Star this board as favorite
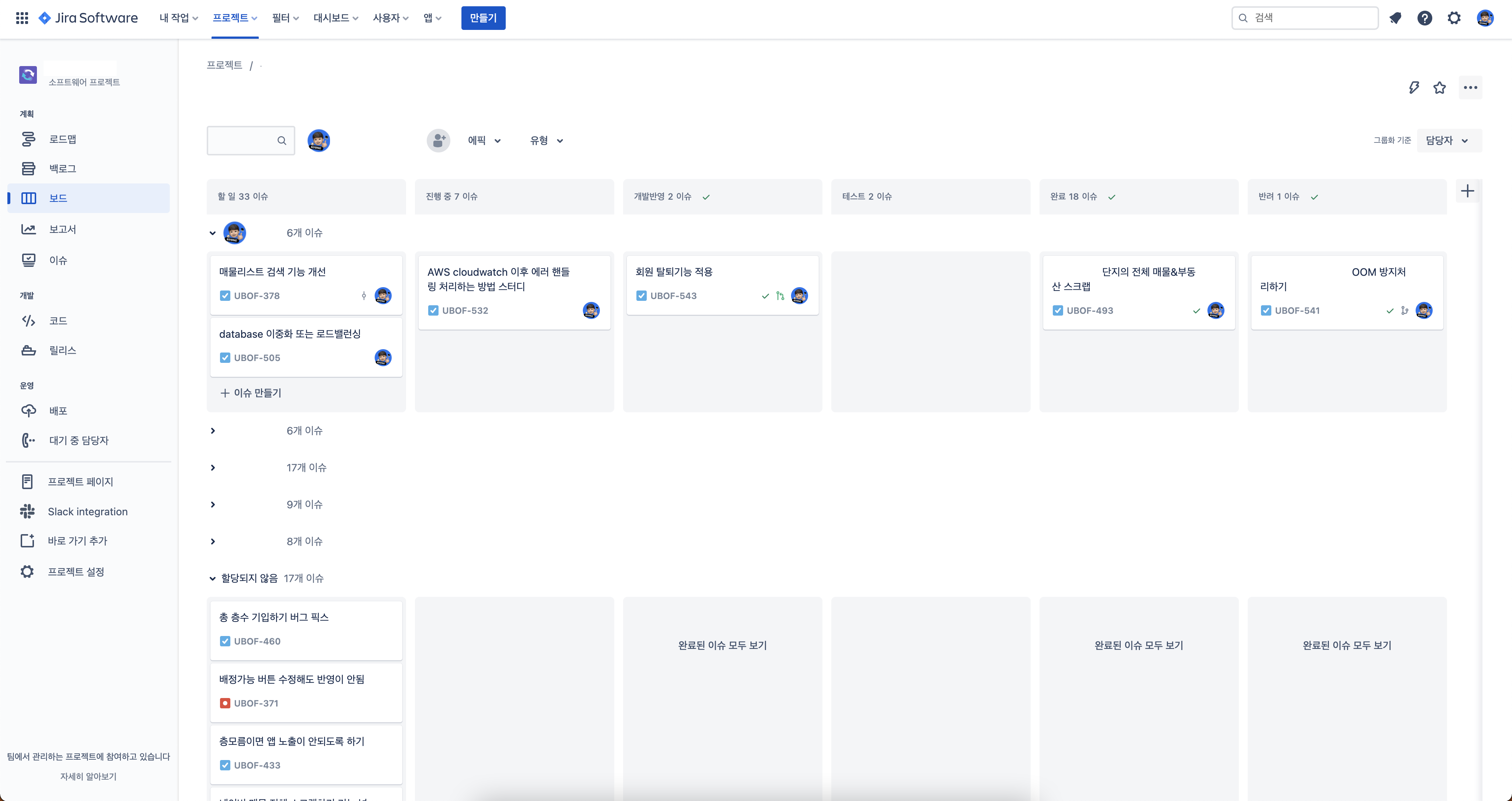The height and width of the screenshot is (801, 1512). click(x=1440, y=87)
